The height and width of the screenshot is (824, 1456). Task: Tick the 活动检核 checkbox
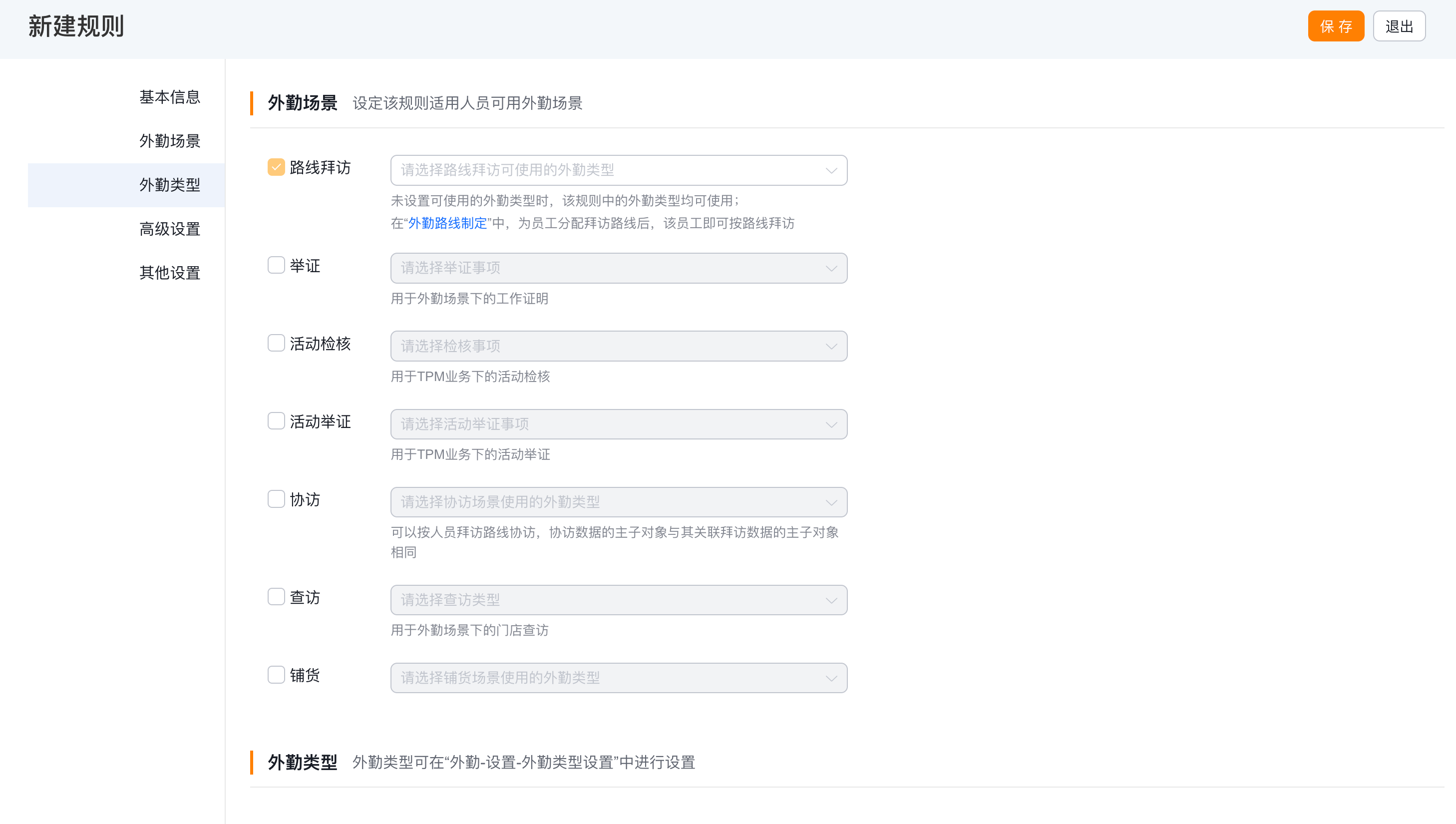[276, 344]
